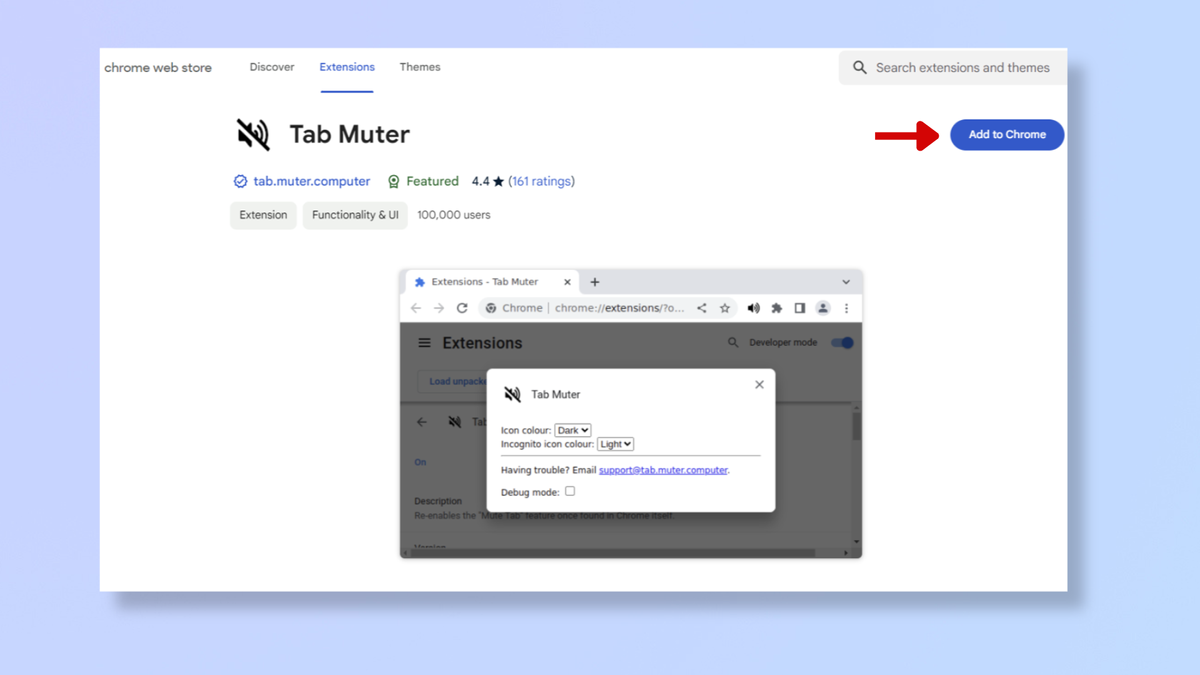1200x675 pixels.
Task: Click the tab strip chevron dropdown
Action: click(846, 282)
